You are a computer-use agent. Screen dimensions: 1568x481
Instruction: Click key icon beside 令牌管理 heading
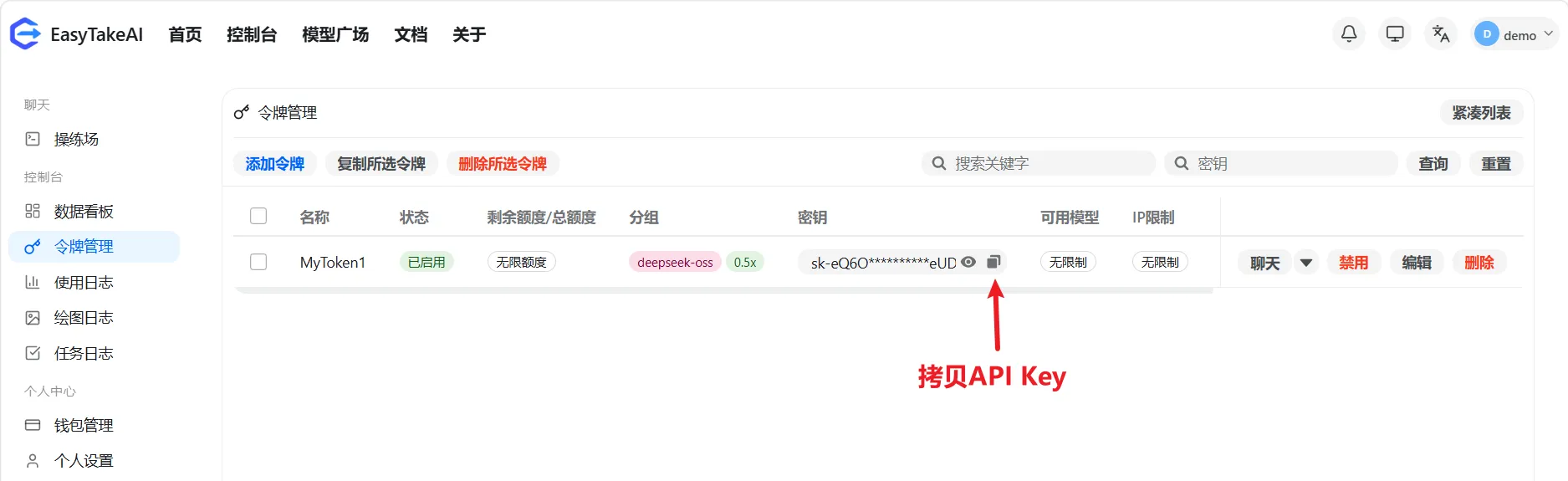pyautogui.click(x=242, y=112)
